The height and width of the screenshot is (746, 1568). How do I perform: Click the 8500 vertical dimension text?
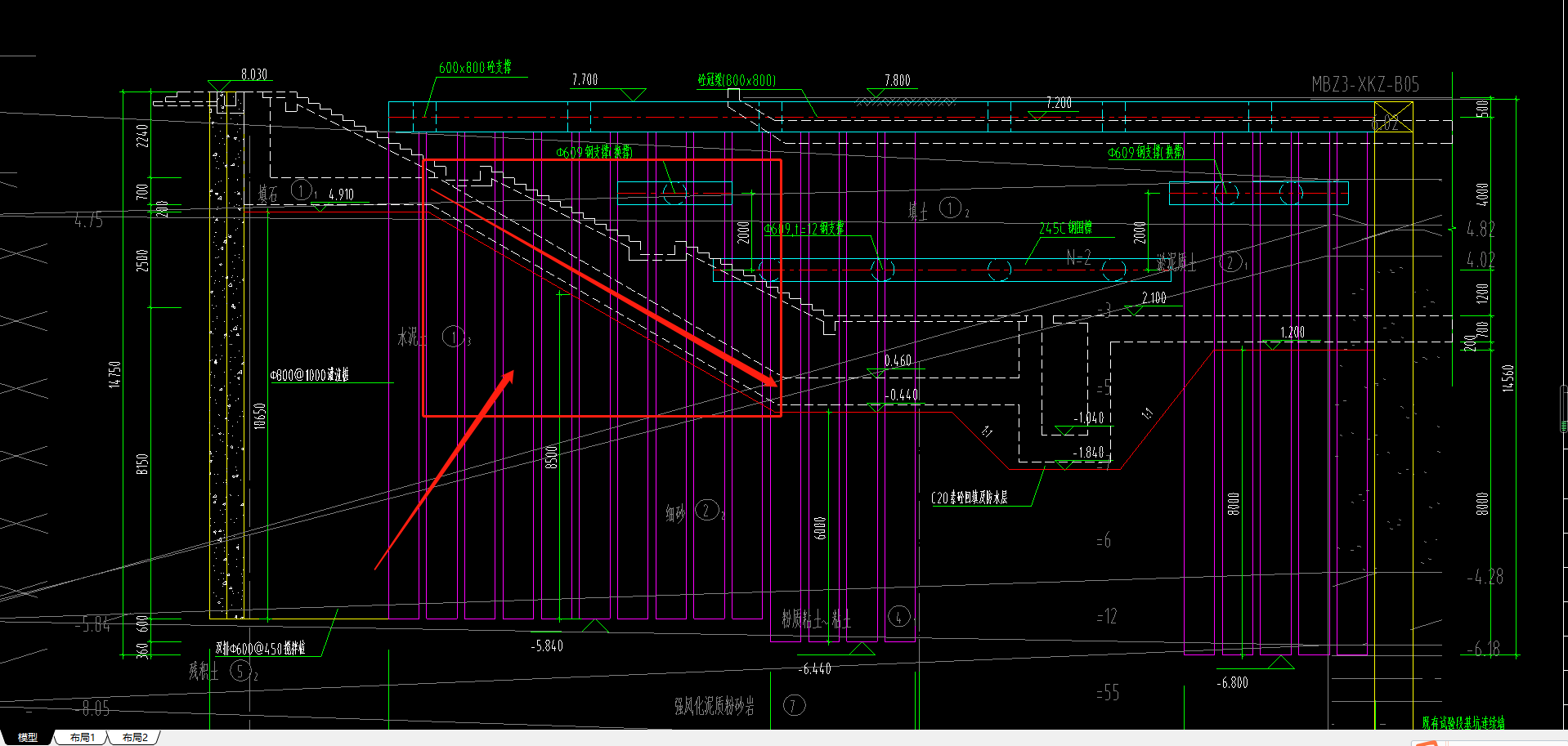[x=551, y=457]
